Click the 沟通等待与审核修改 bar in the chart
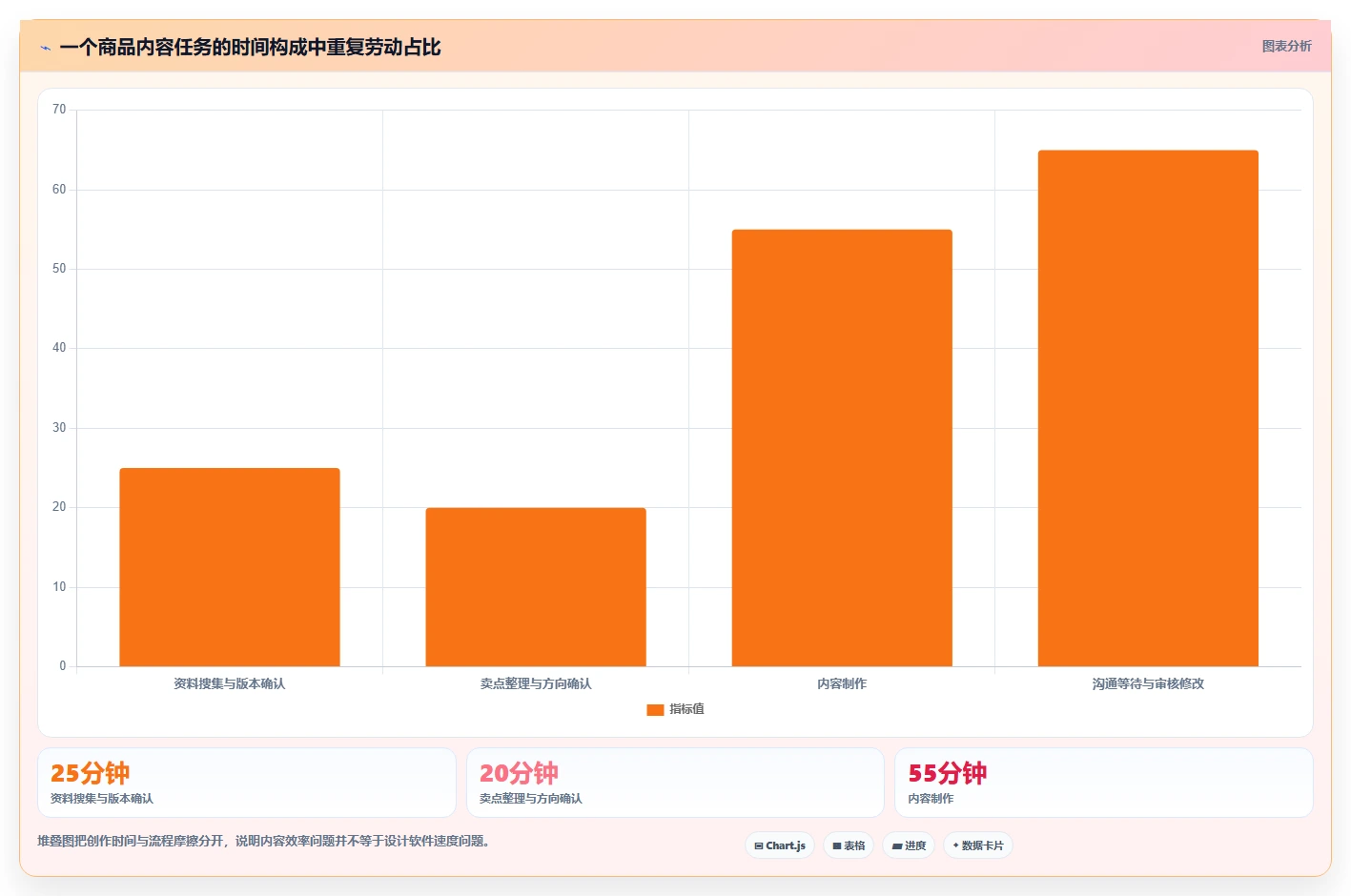1351x896 pixels. tap(1148, 408)
